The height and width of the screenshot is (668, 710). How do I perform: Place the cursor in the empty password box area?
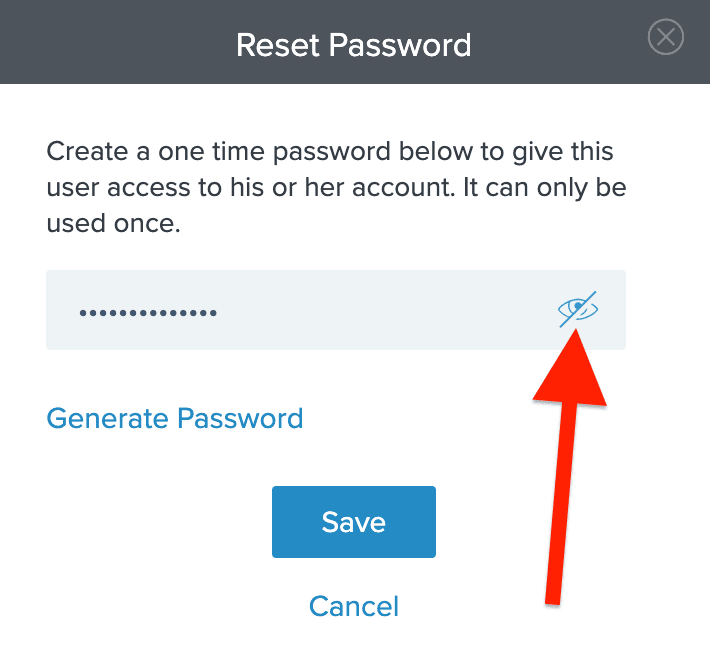point(385,310)
